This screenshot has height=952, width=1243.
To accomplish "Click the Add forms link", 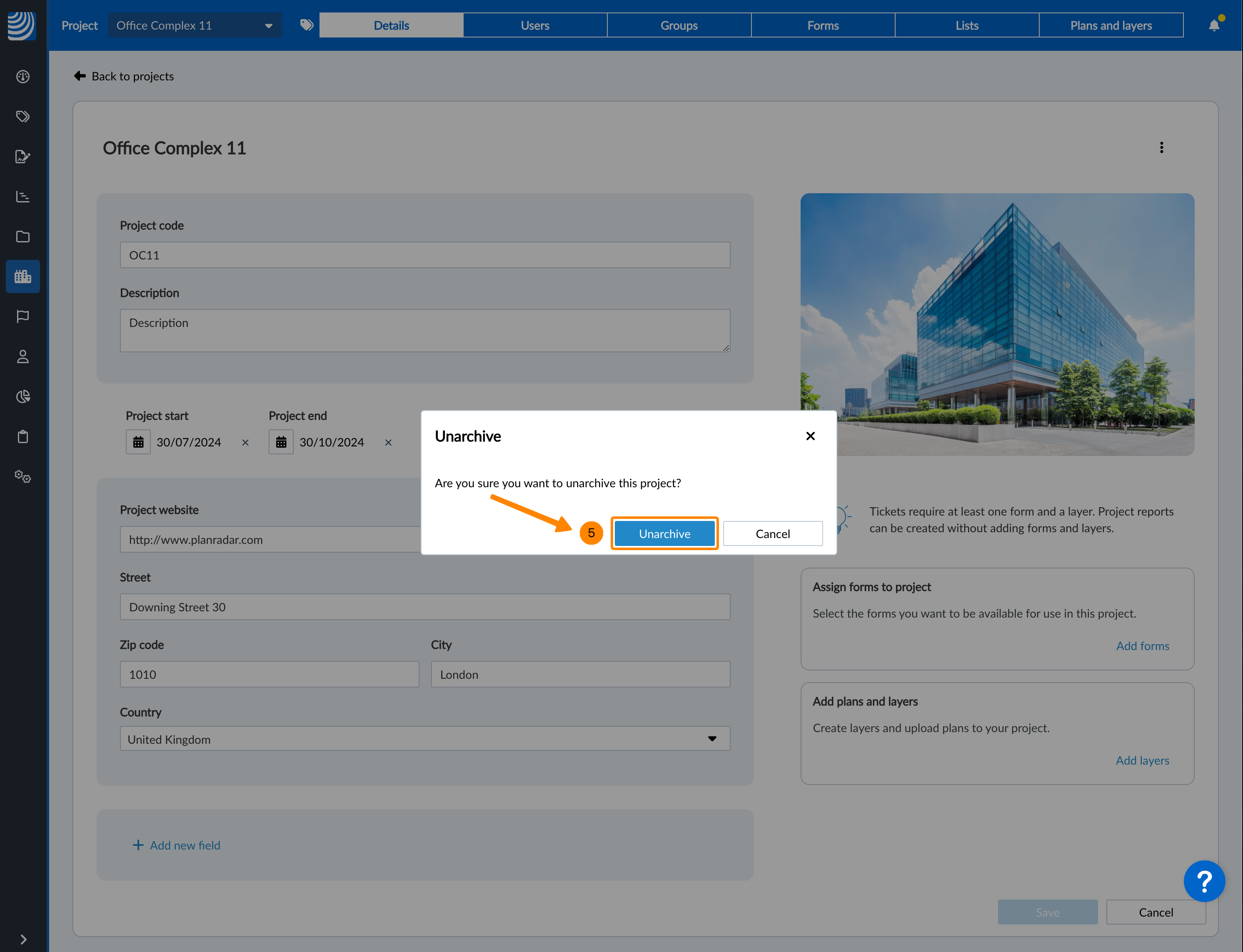I will tap(1142, 646).
